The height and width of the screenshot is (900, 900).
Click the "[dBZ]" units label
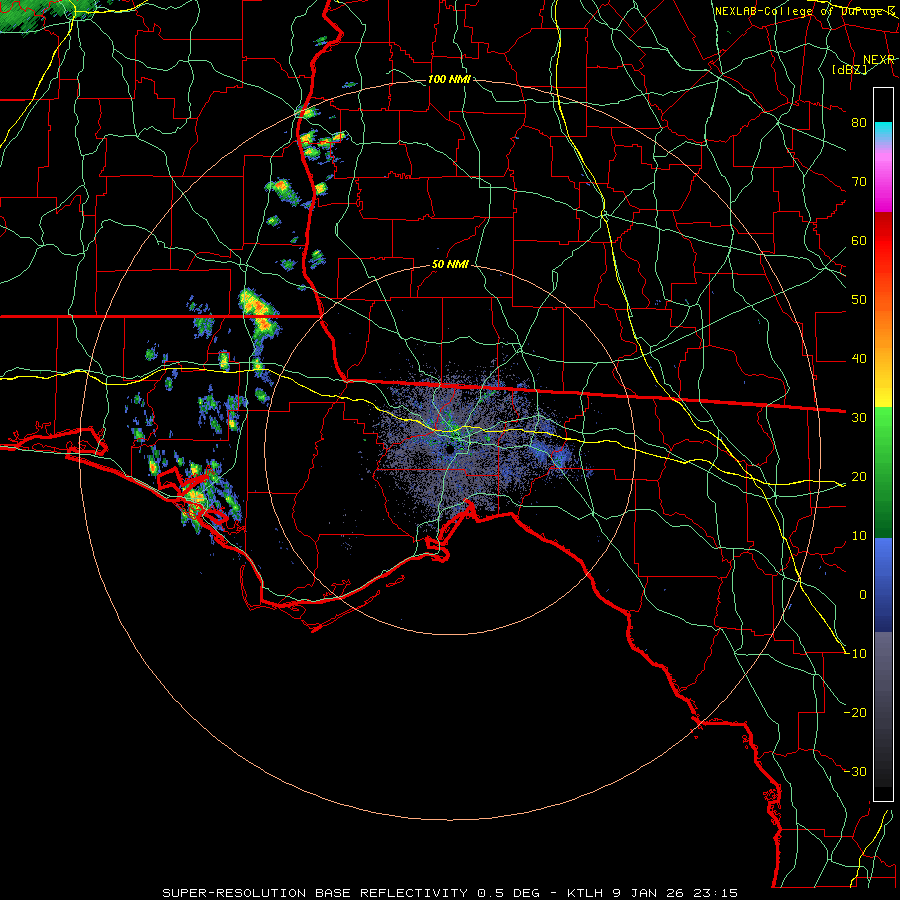pyautogui.click(x=849, y=69)
